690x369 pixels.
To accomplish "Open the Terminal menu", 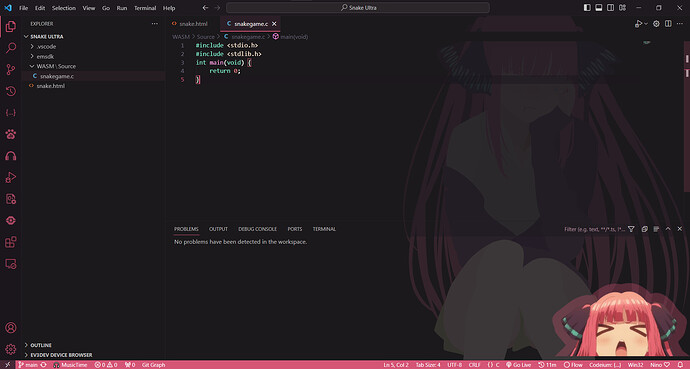I will click(145, 8).
